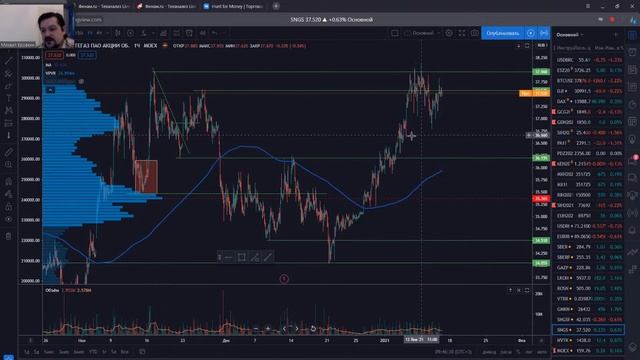This screenshot has height=360, width=640.
Task: Click the red event marker on time axis
Action: tap(284, 279)
